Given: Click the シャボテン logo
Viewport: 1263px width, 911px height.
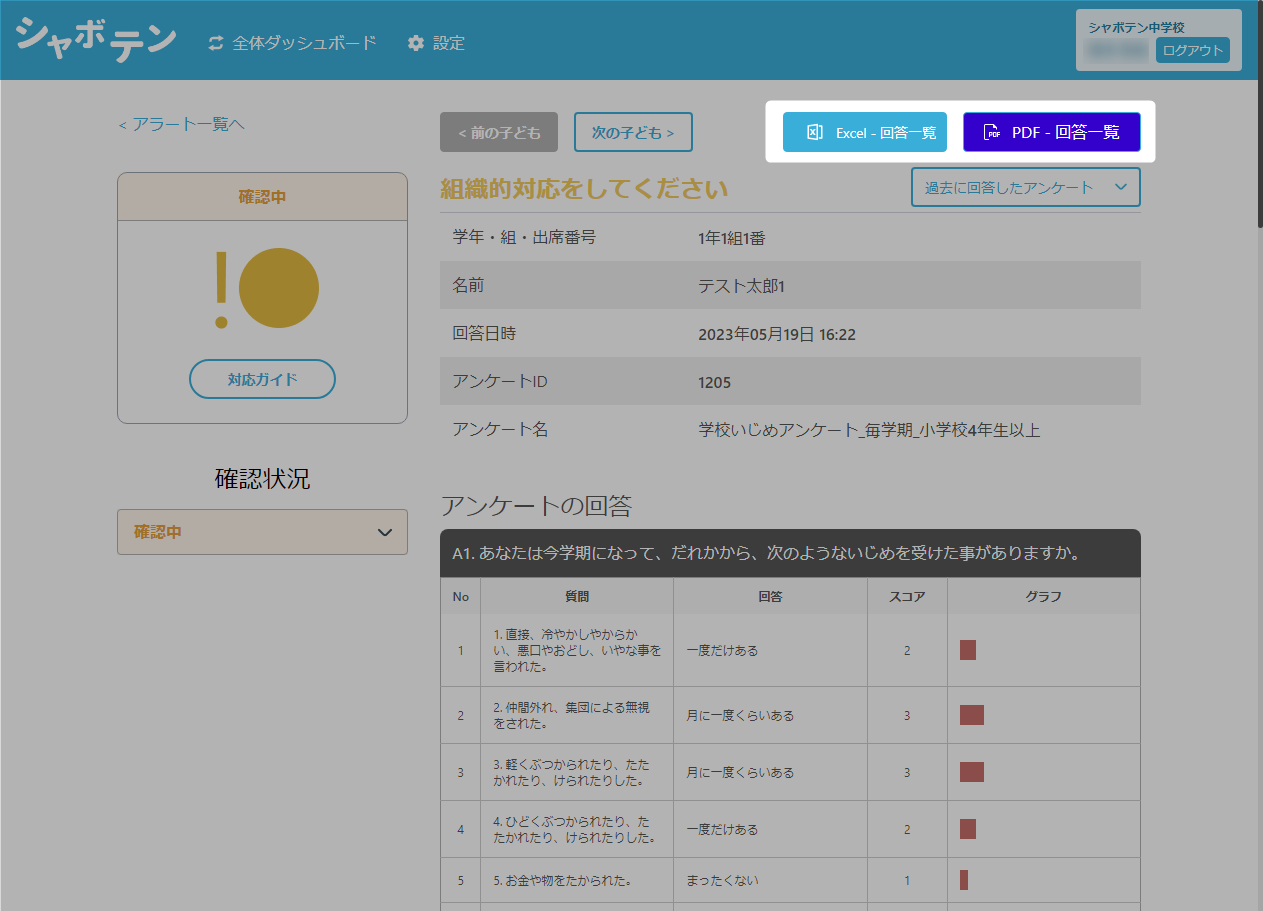Looking at the screenshot, I should (96, 39).
